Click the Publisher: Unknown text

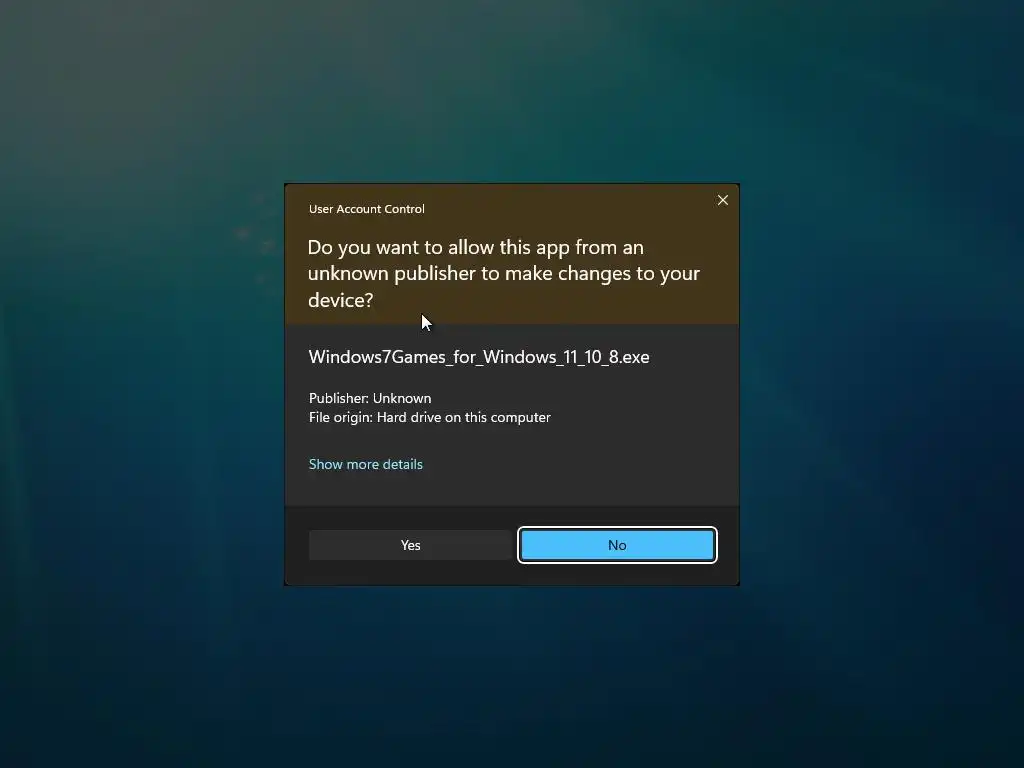click(x=370, y=398)
